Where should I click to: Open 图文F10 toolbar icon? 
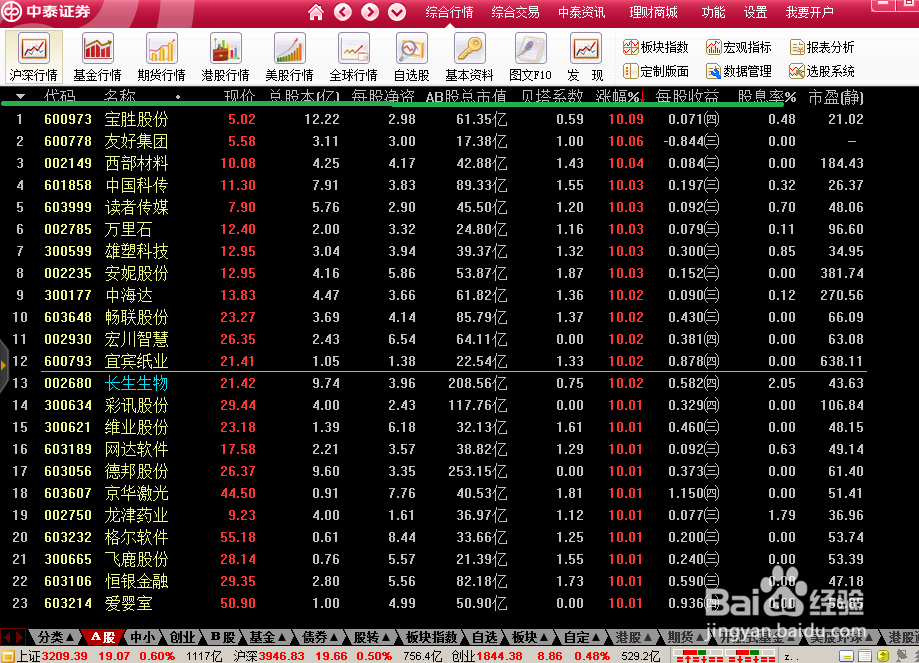[x=530, y=57]
